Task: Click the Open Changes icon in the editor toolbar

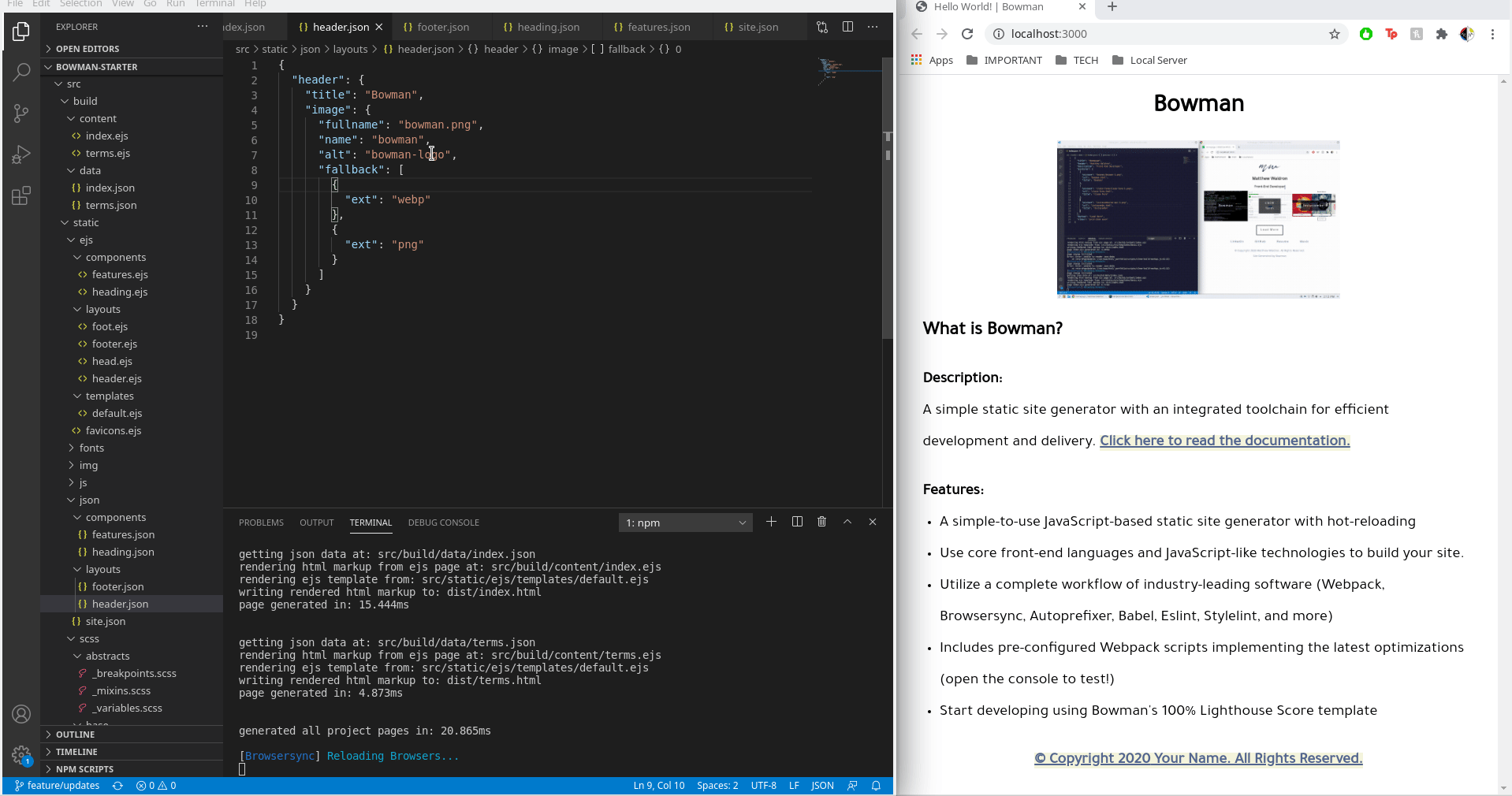Action: point(822,27)
